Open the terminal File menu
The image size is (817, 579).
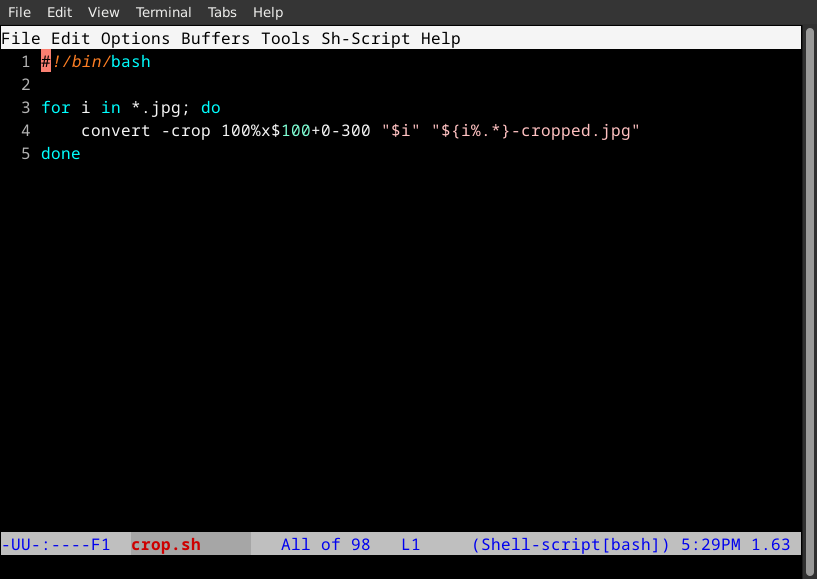point(19,12)
